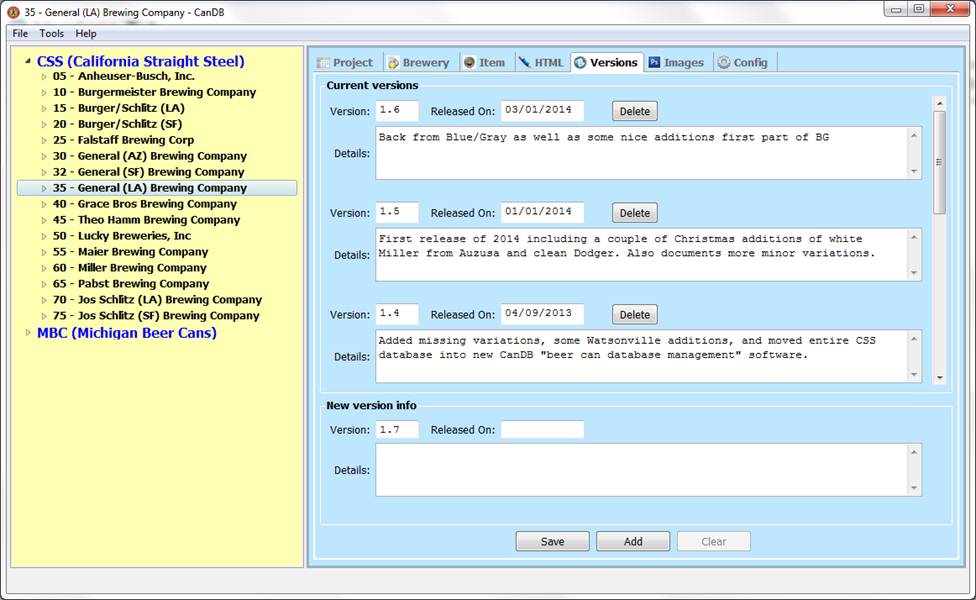Click the empty new version Released On field
The height and width of the screenshot is (600, 976).
(542, 429)
